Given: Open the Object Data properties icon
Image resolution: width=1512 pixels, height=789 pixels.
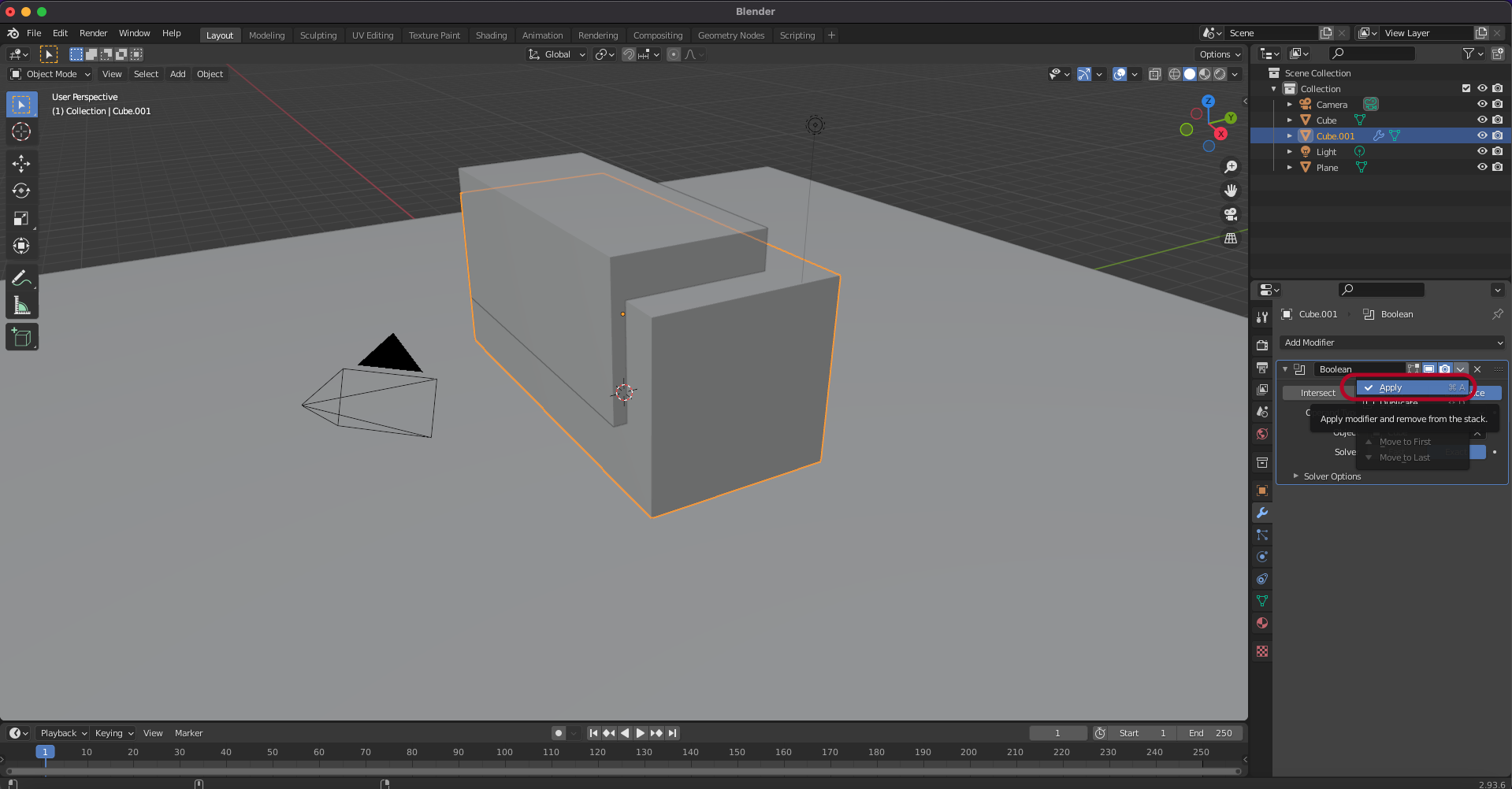Looking at the screenshot, I should point(1262,601).
